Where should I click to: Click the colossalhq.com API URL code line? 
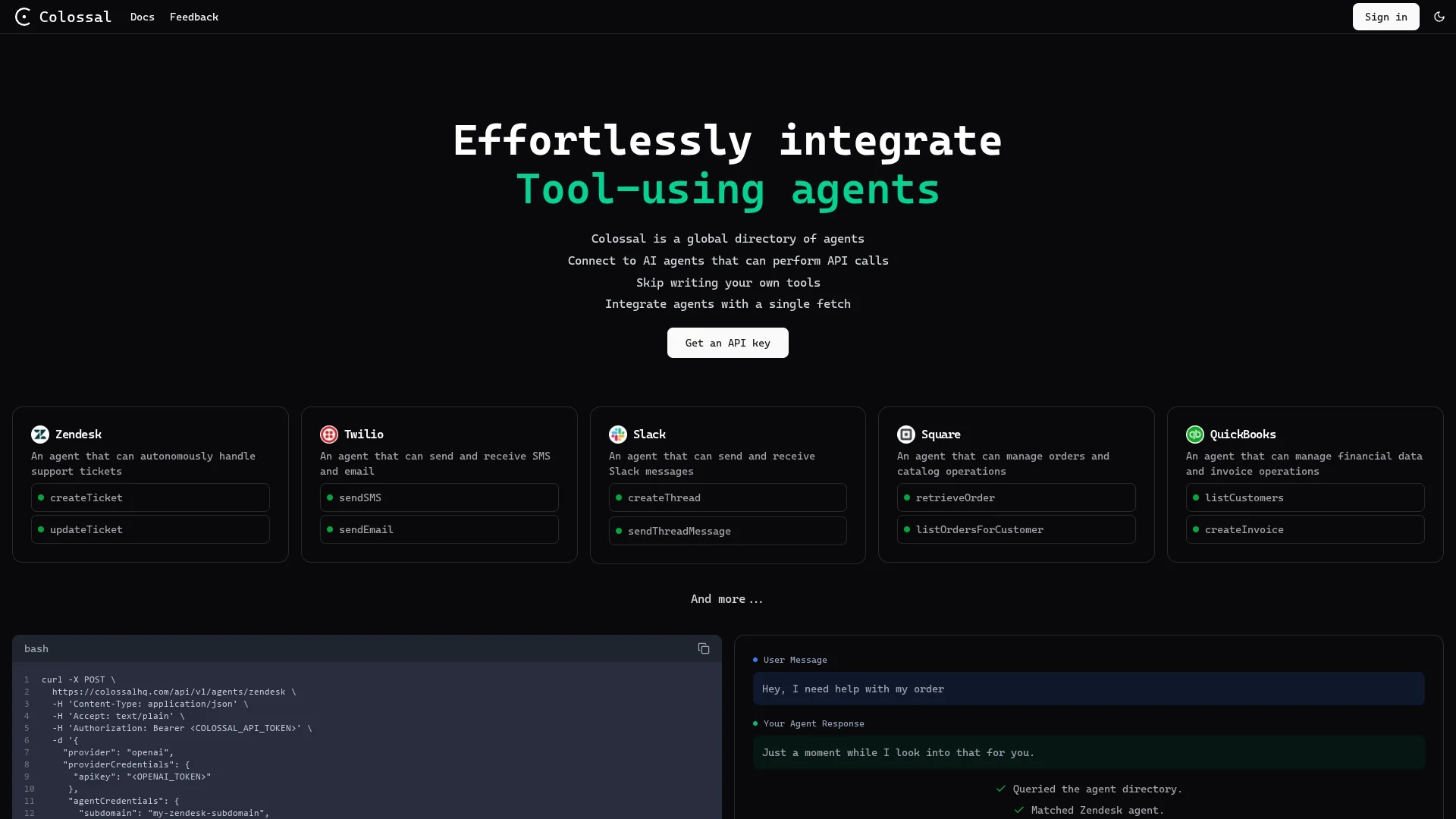[x=174, y=692]
